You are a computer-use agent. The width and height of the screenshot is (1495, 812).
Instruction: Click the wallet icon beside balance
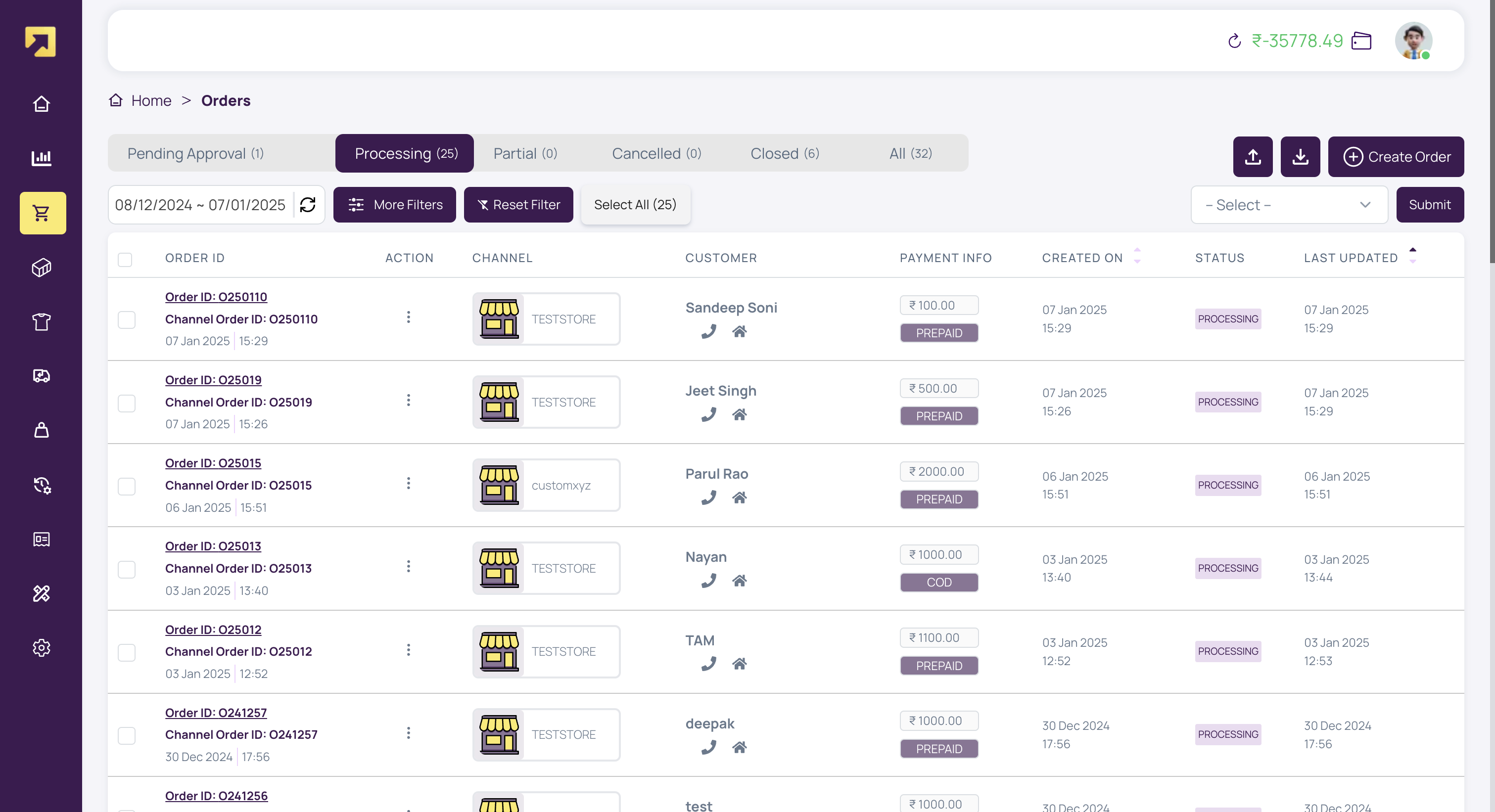(x=1361, y=41)
